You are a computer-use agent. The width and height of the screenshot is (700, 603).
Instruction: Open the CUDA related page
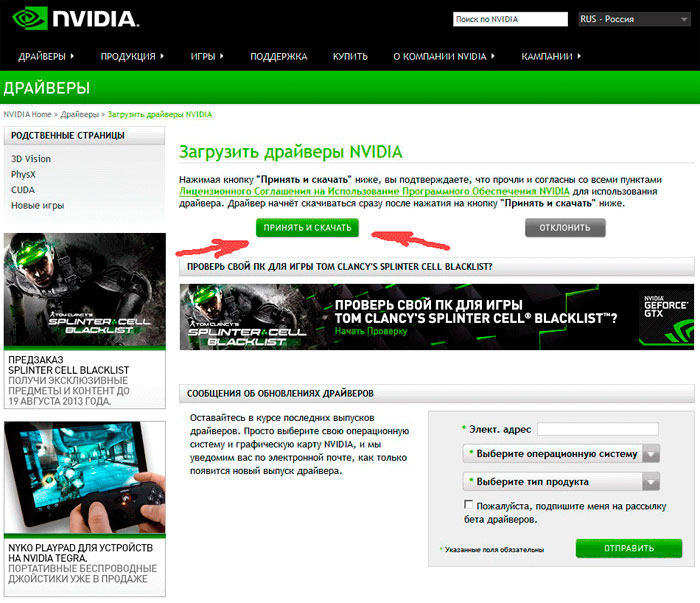(x=23, y=190)
